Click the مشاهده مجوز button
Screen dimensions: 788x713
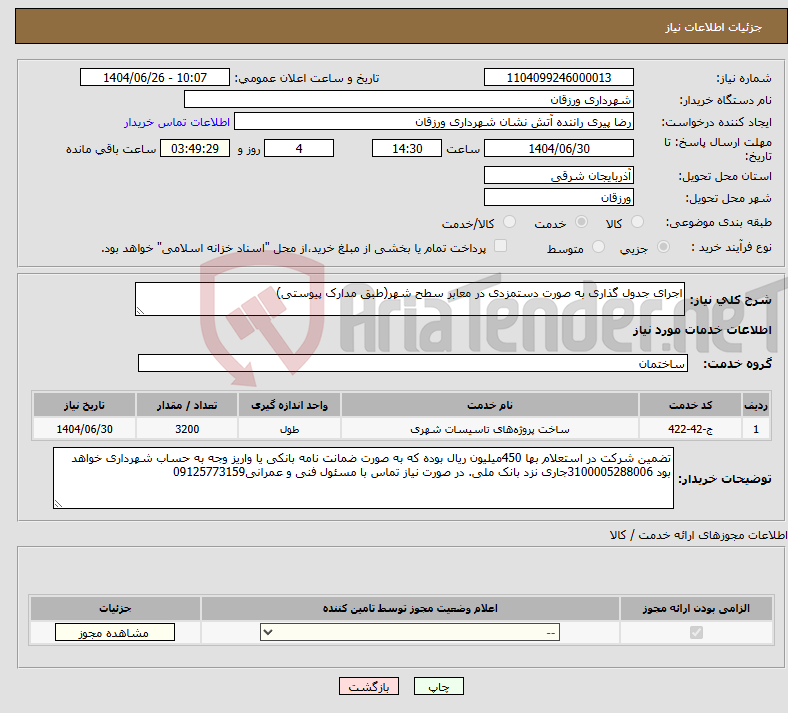[x=115, y=632]
